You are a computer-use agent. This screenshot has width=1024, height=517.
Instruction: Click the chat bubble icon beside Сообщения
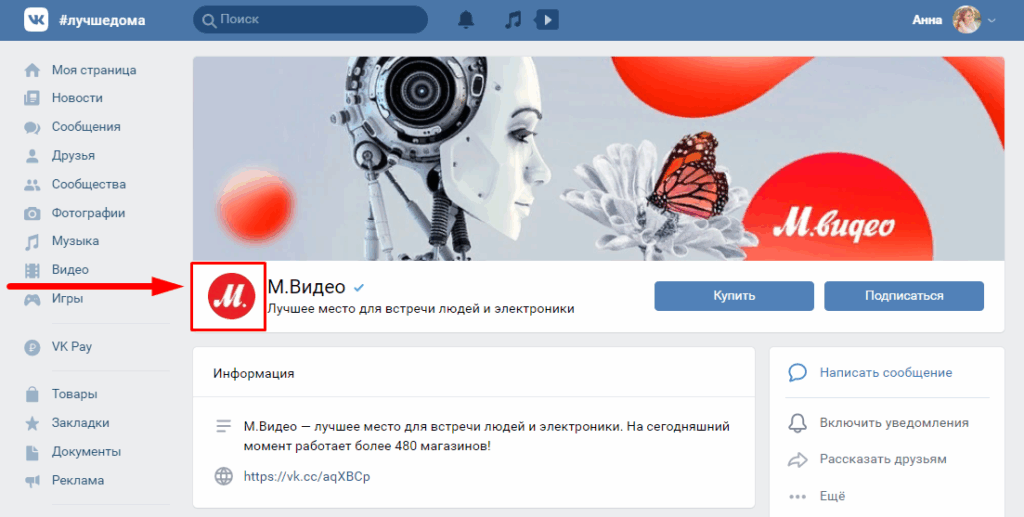pos(32,127)
